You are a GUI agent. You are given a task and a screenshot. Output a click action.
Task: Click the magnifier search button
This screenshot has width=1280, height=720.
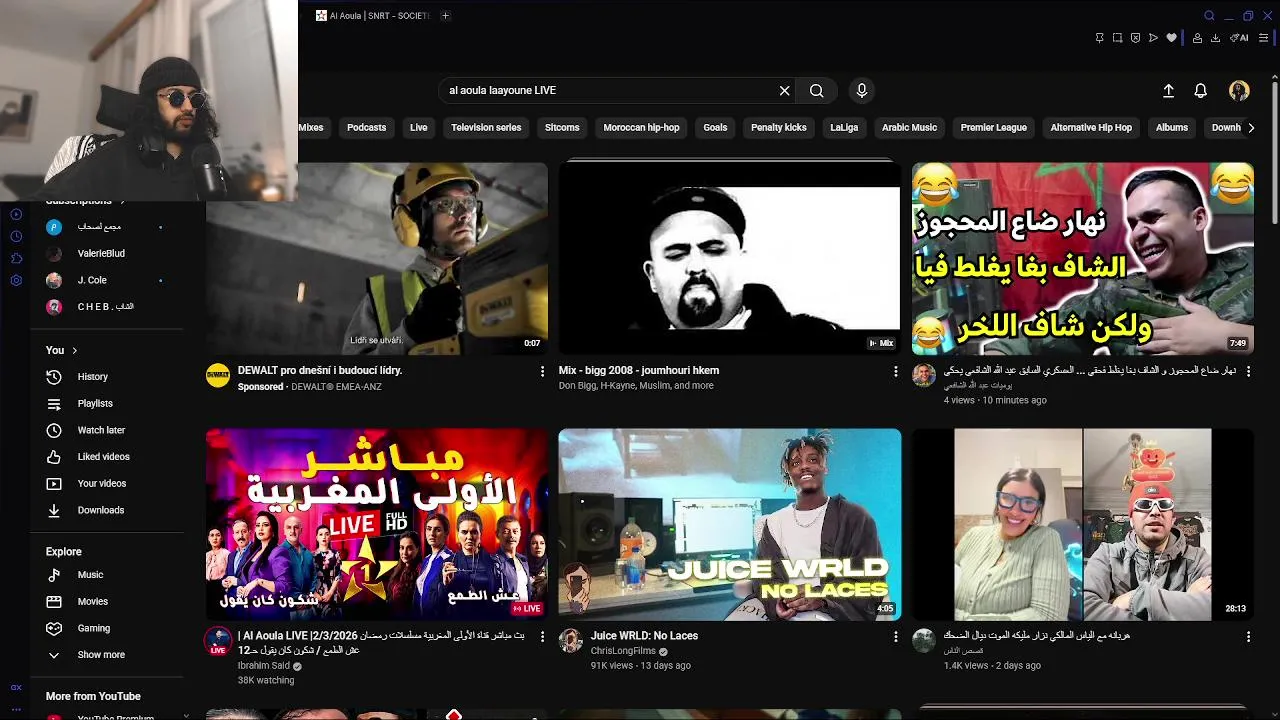(817, 91)
